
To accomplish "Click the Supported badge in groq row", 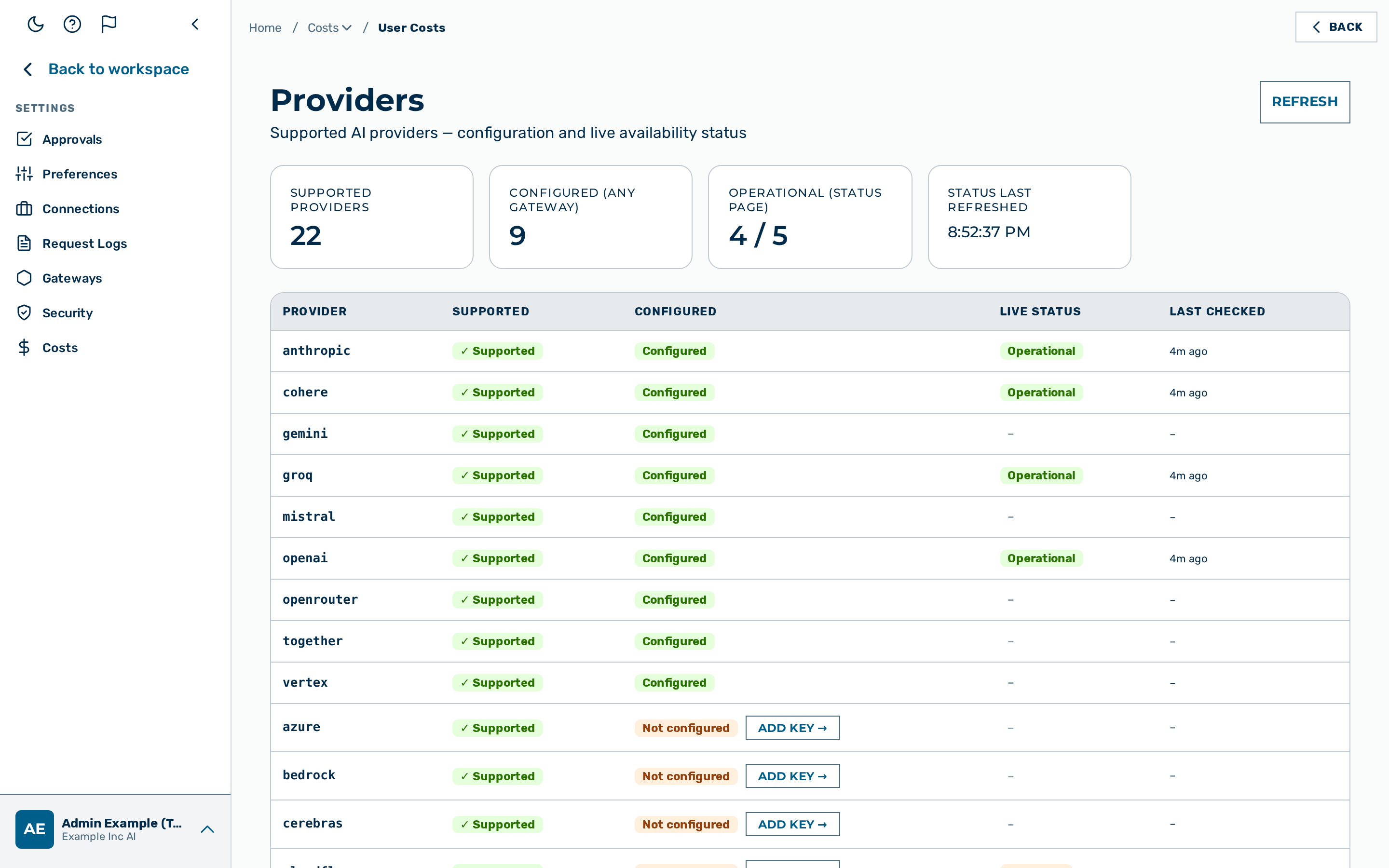I will (497, 475).
